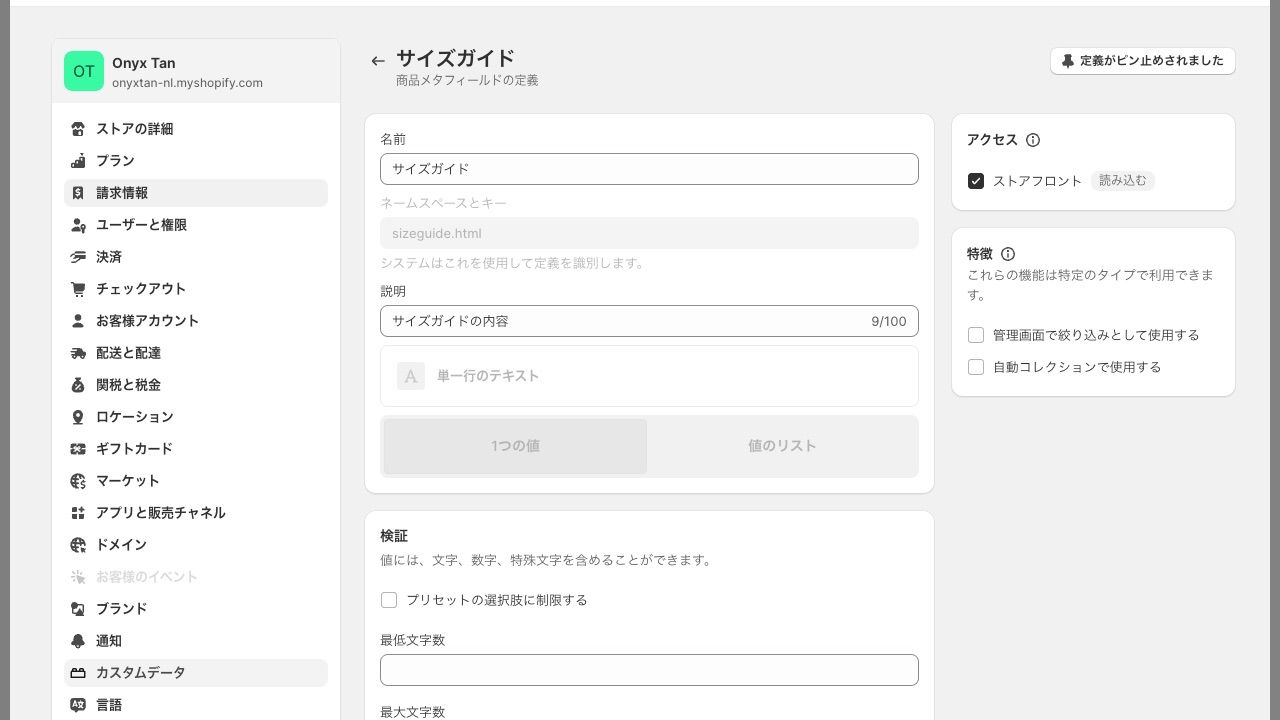Uncheck the ストアフロント access checkbox

976,181
